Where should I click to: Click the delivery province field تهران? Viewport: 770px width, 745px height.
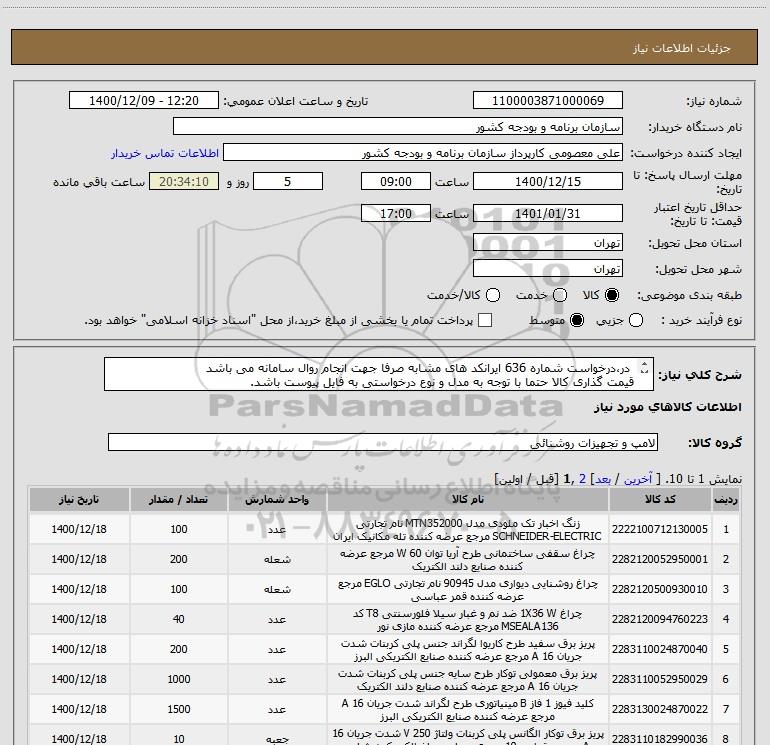coord(548,243)
